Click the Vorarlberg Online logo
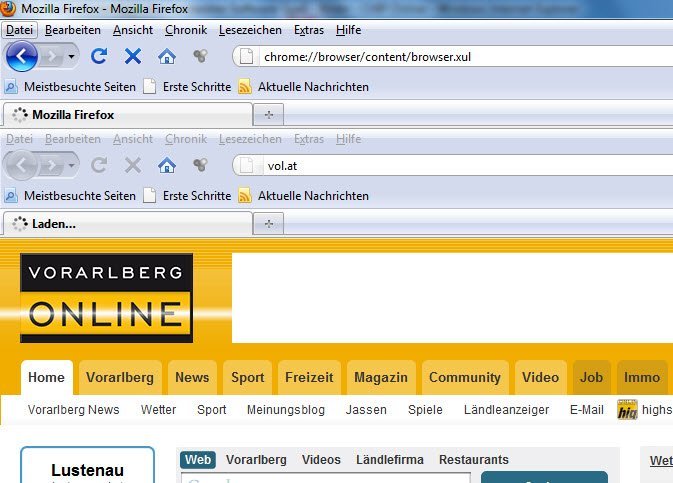The image size is (673, 483). 106,298
